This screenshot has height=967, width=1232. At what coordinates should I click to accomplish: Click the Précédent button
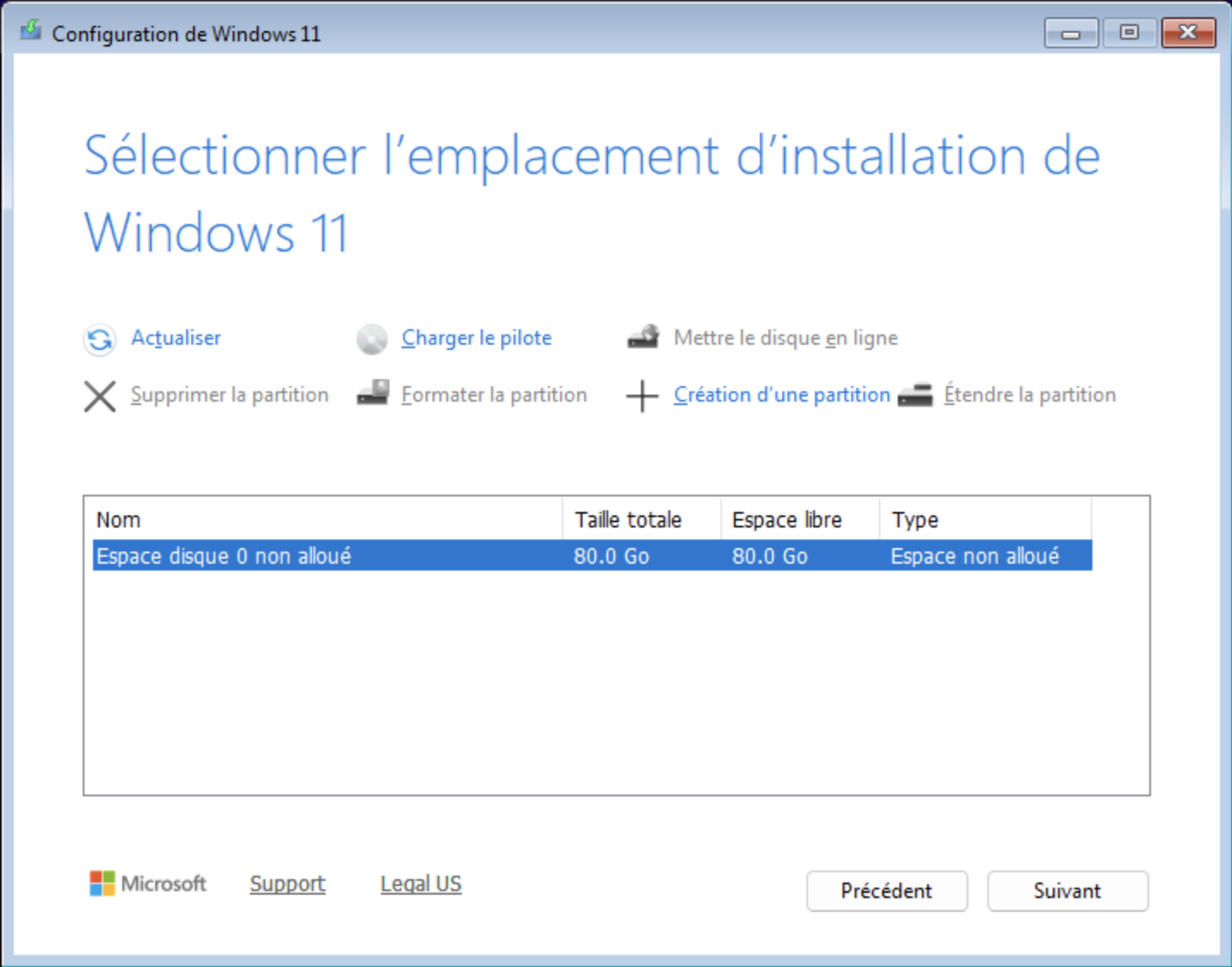(x=887, y=891)
